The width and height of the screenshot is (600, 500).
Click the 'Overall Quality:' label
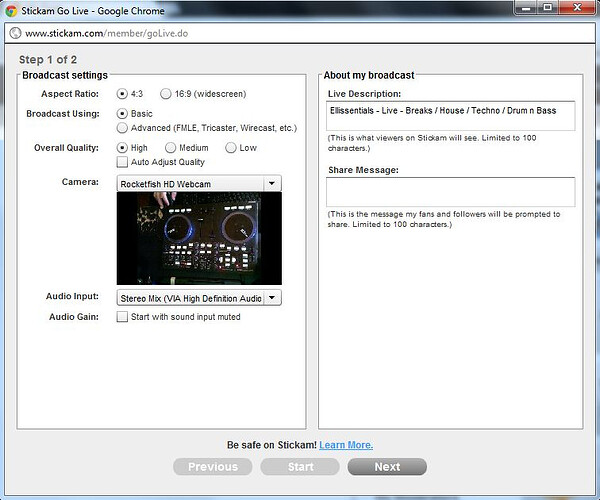pyautogui.click(x=66, y=148)
